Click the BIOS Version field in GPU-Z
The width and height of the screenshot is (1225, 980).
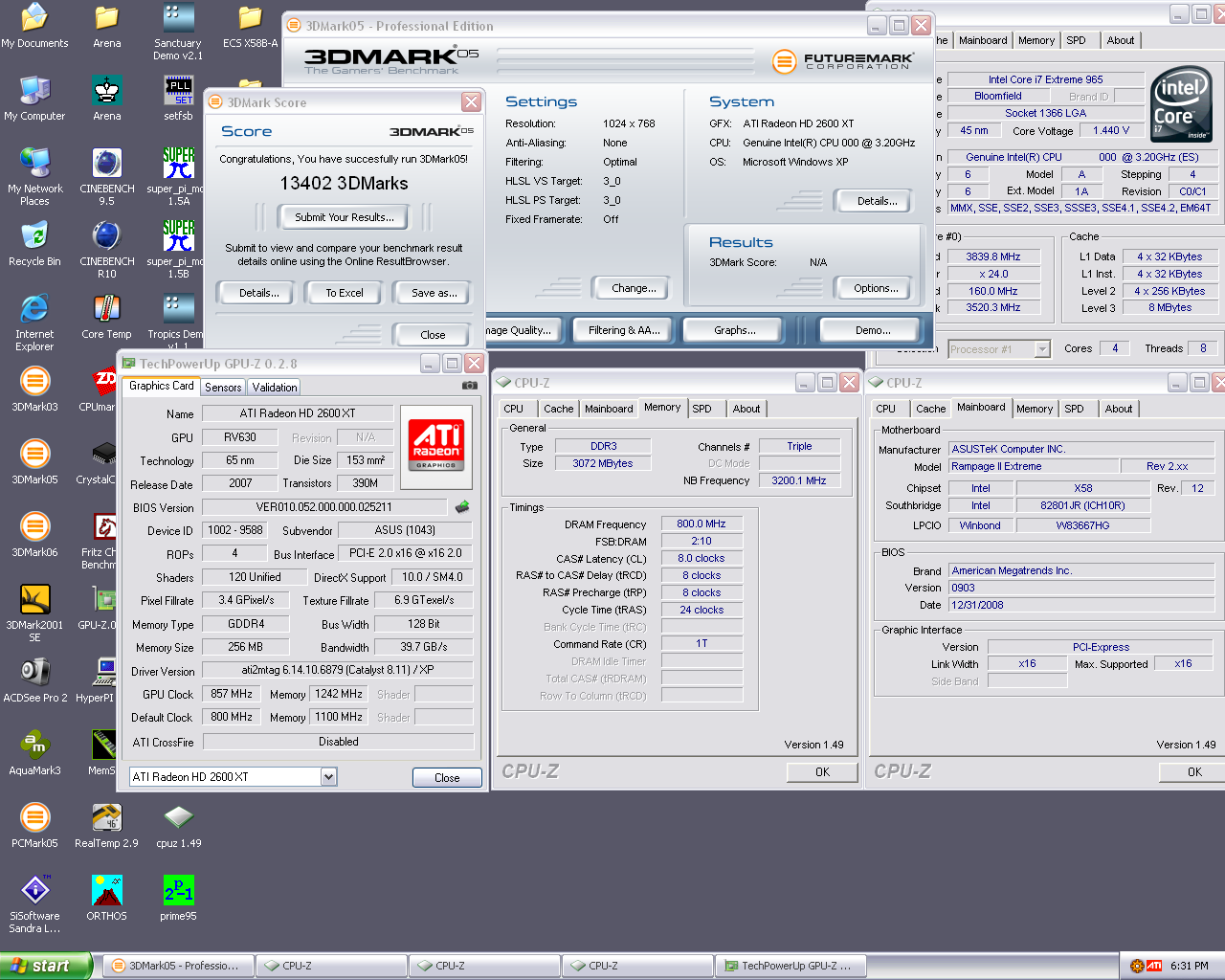[x=323, y=507]
